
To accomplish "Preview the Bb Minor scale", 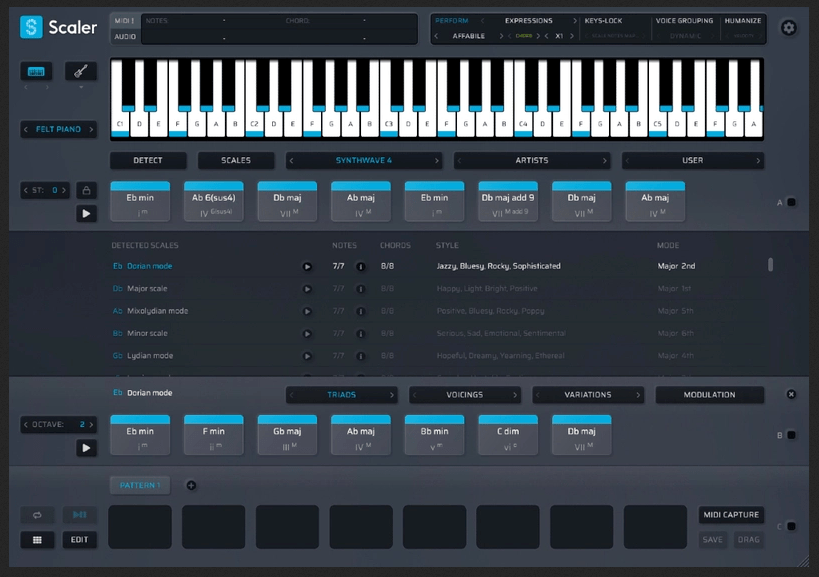I will pyautogui.click(x=307, y=334).
